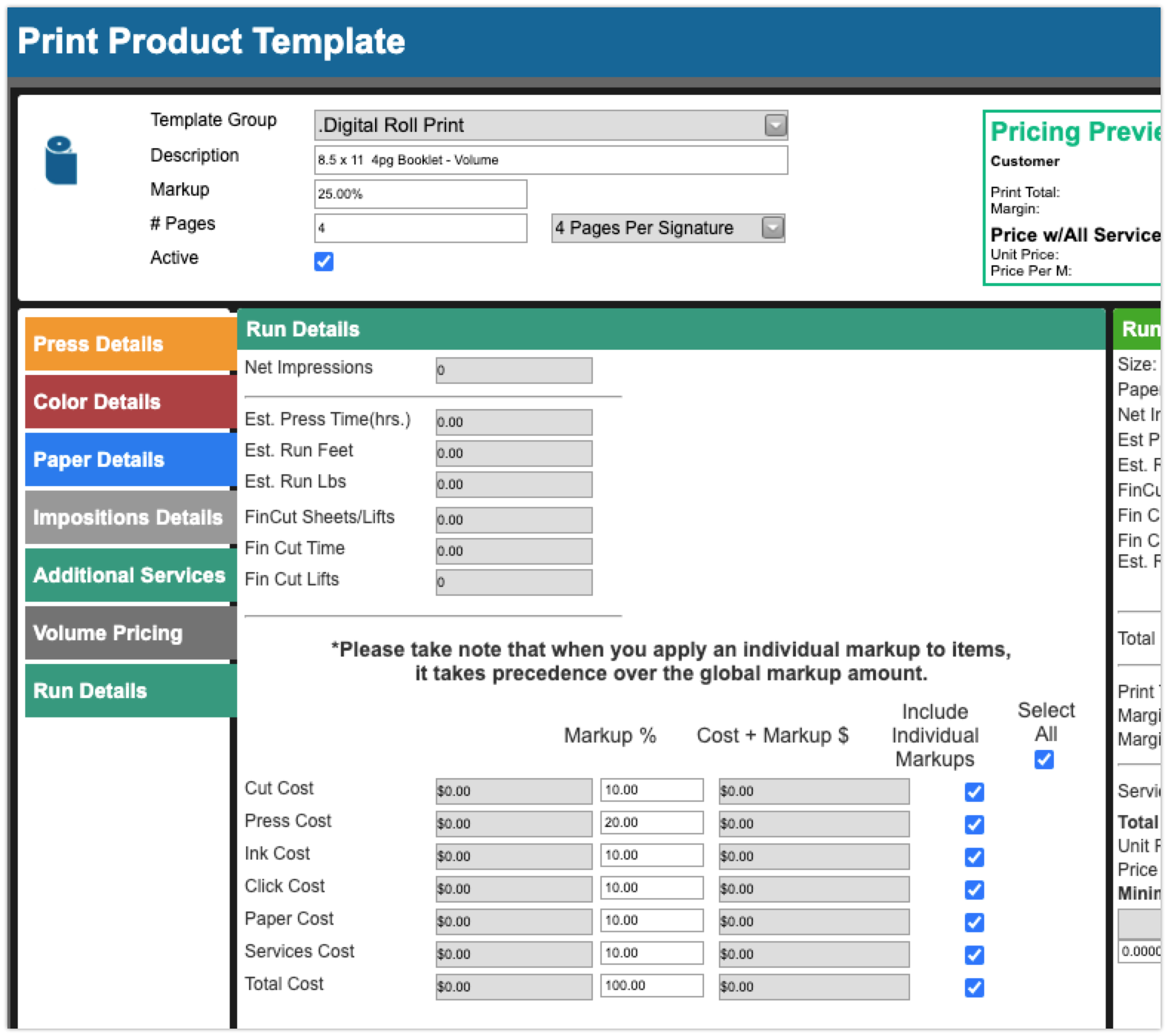Open the Paper Details tab
1168x1036 pixels.
(x=130, y=459)
